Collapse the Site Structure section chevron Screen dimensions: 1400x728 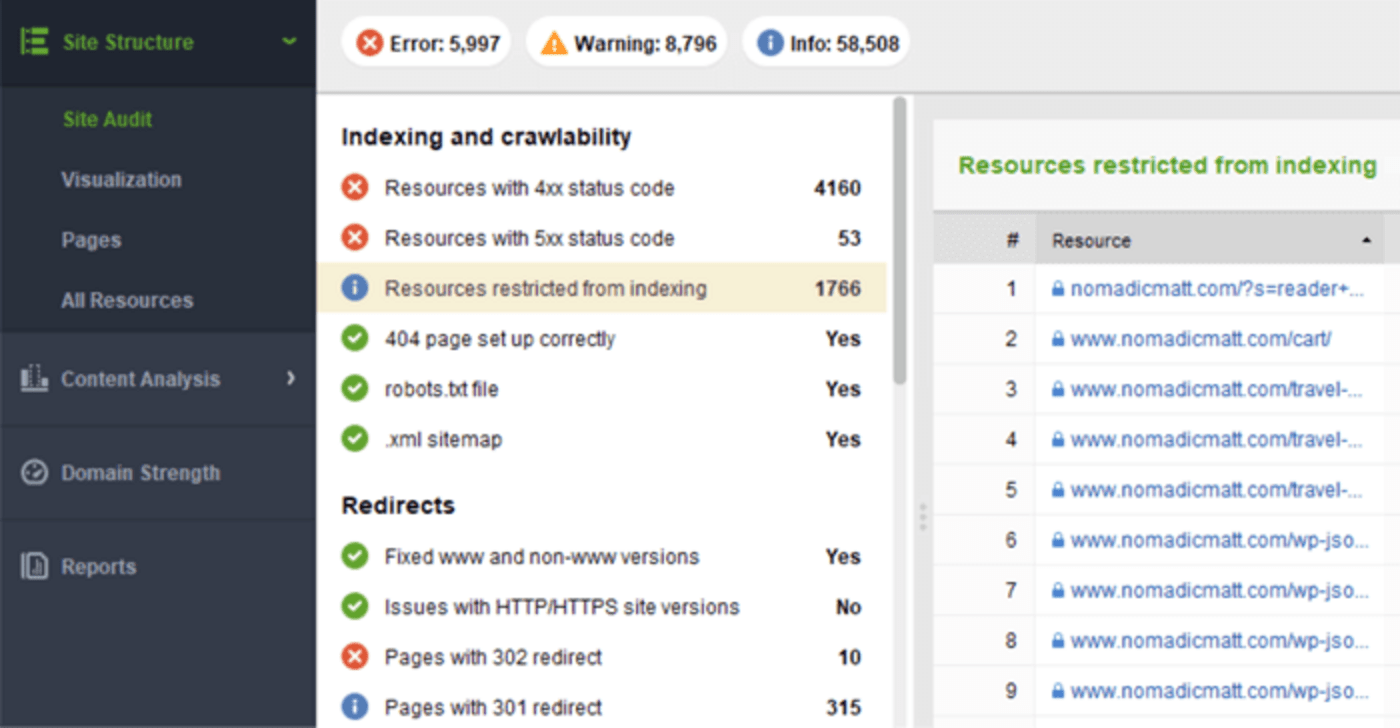click(x=289, y=43)
